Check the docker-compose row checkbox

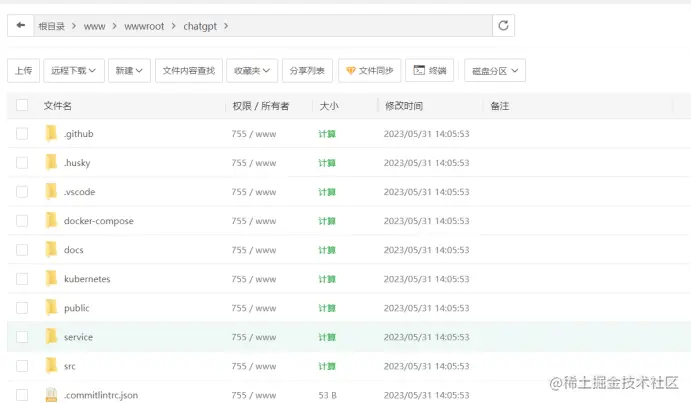coord(22,220)
